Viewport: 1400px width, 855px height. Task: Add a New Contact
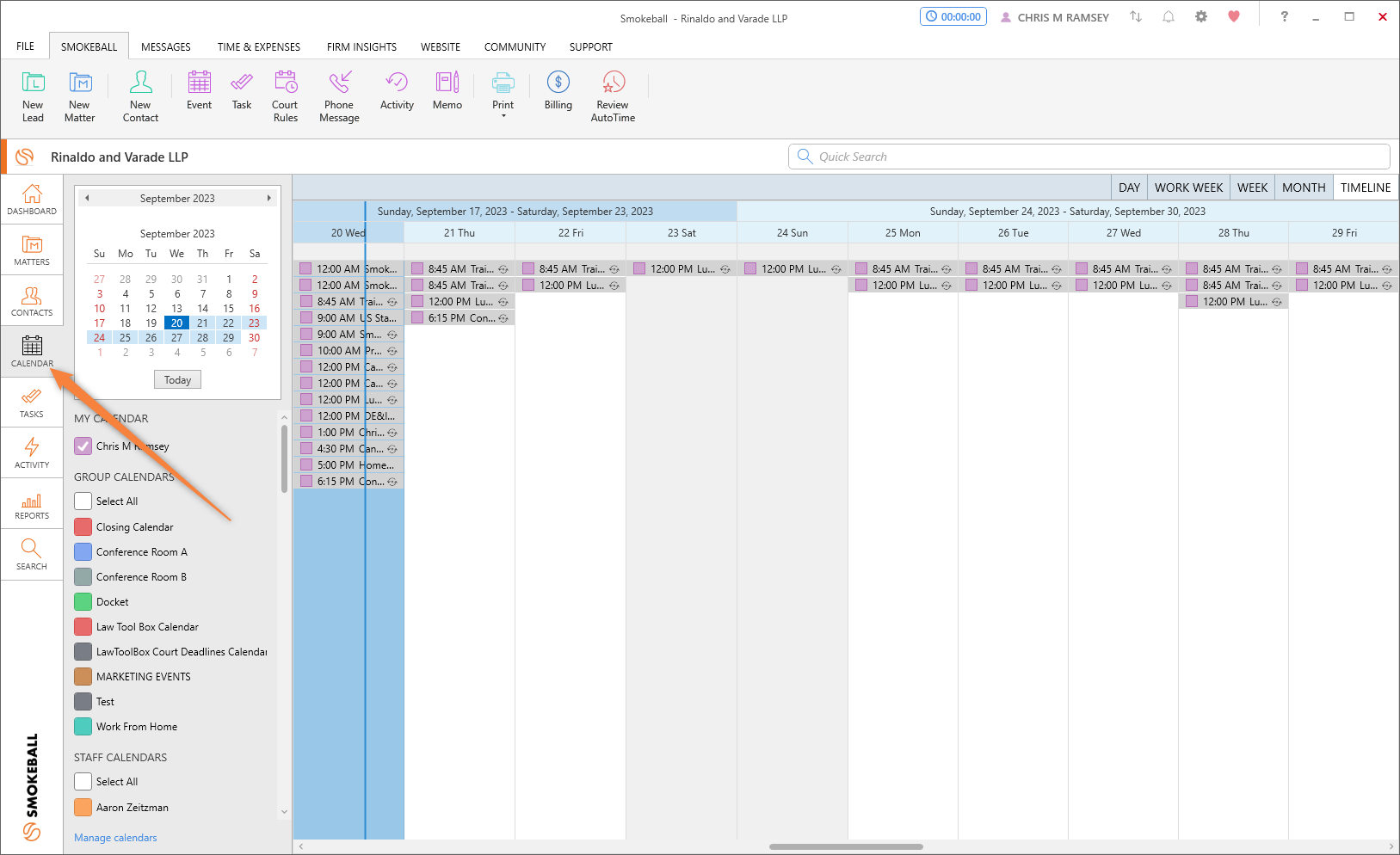point(140,96)
